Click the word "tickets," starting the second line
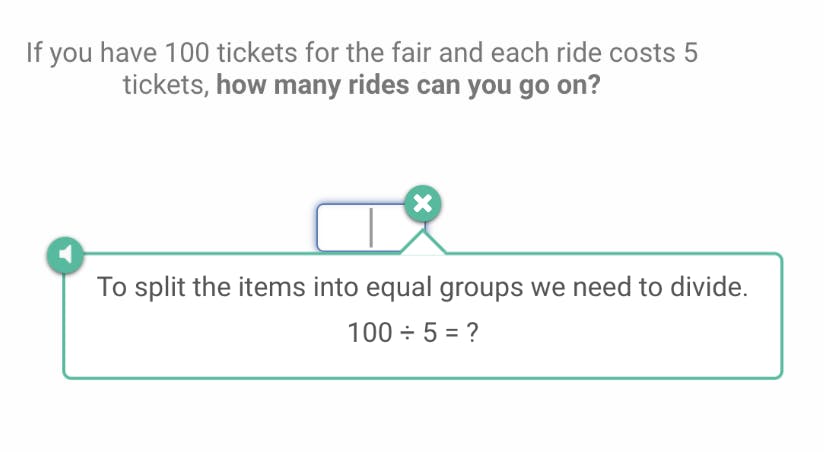Viewport: 824px width, 452px height. tap(165, 85)
